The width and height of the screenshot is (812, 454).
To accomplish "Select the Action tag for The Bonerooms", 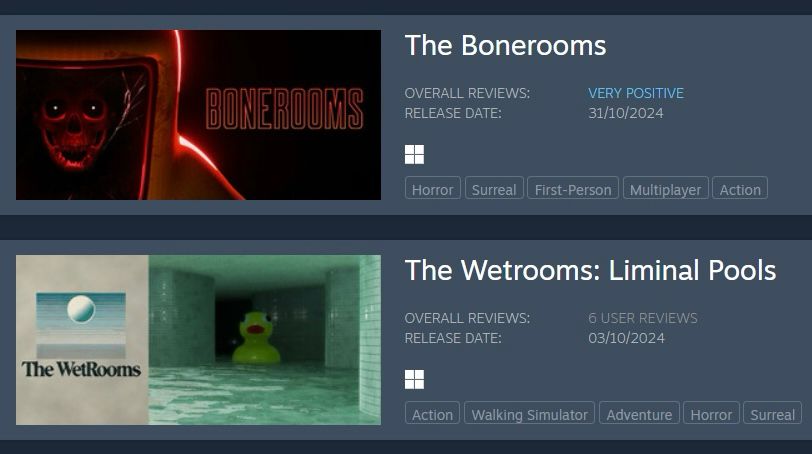I will 740,189.
